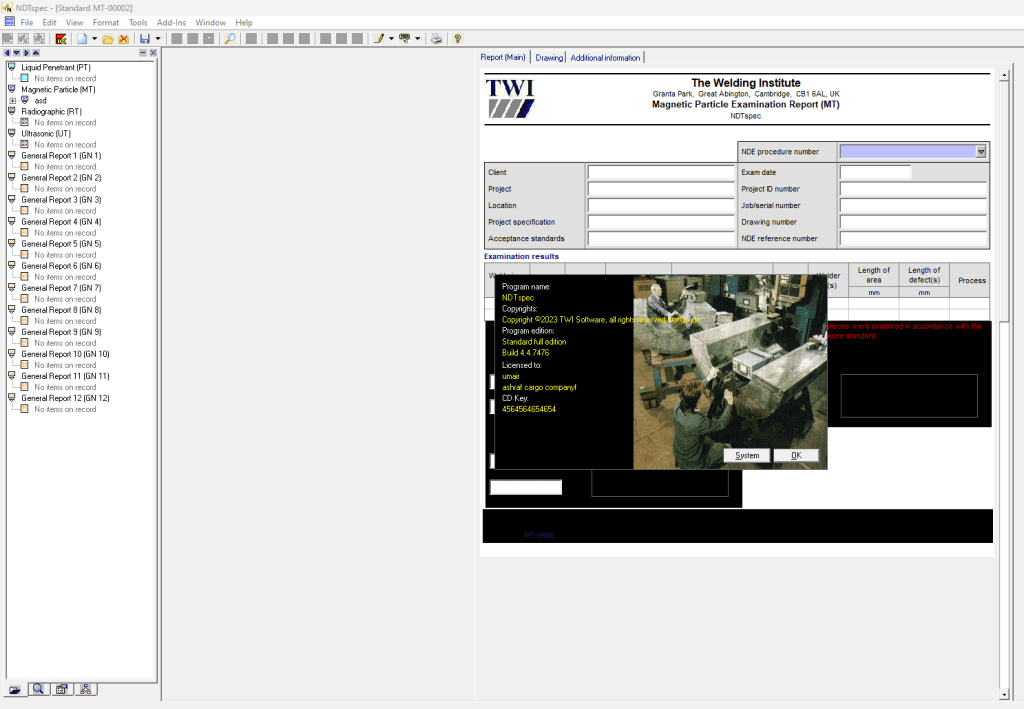Viewport: 1024px width, 709px height.
Task: Click the pencil tool icon in toolbar
Action: click(378, 38)
